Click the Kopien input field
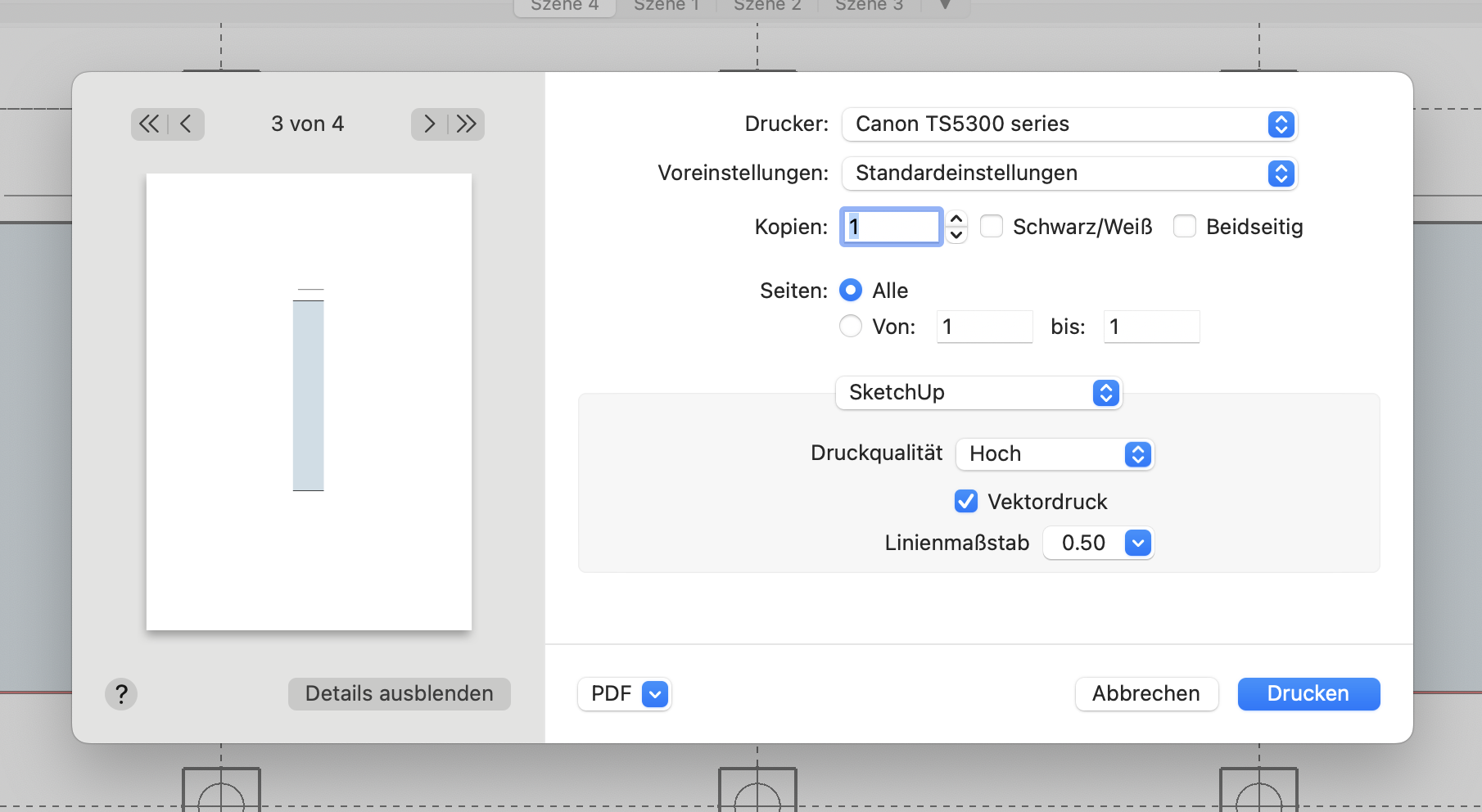Viewport: 1482px width, 812px height. click(x=892, y=227)
